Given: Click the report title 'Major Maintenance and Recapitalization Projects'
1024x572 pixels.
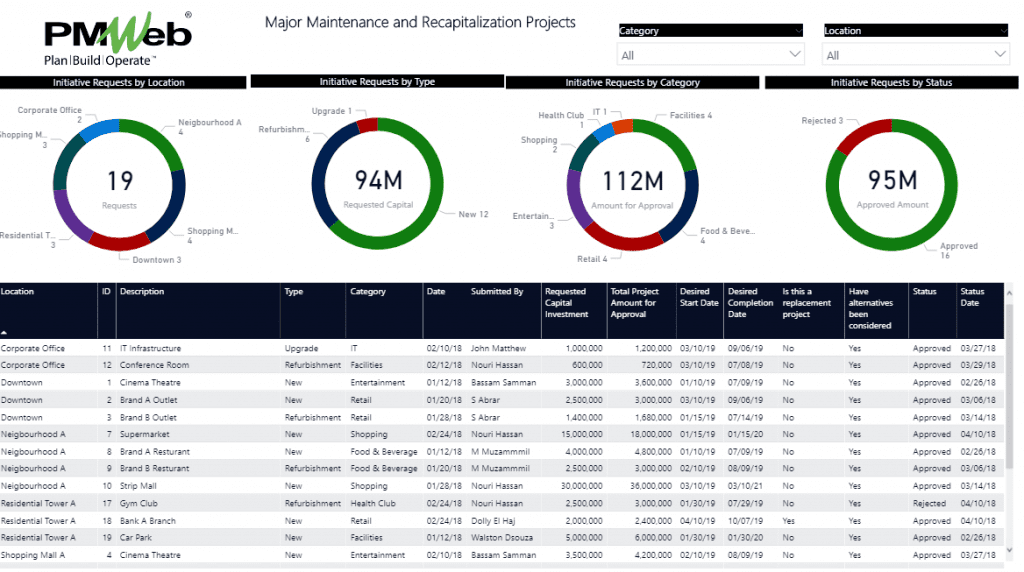Looking at the screenshot, I should pos(420,22).
